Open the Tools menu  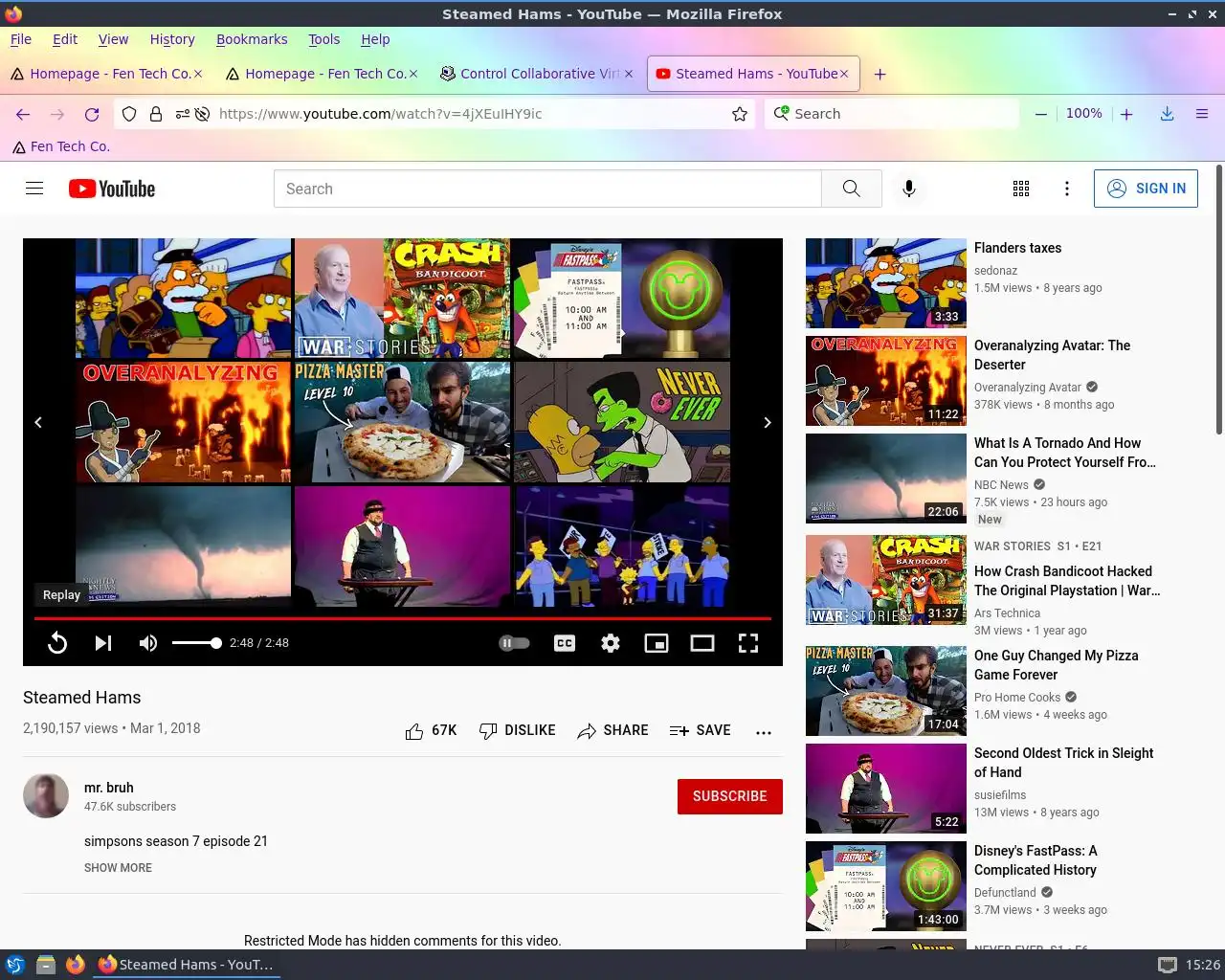(x=323, y=39)
